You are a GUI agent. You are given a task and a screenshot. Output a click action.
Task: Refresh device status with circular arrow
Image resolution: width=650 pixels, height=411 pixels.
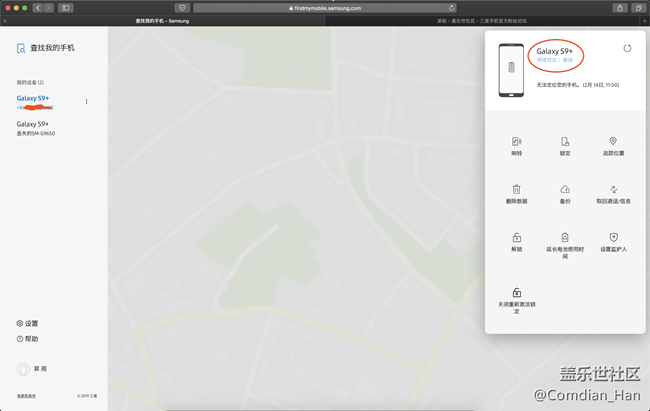coord(627,48)
